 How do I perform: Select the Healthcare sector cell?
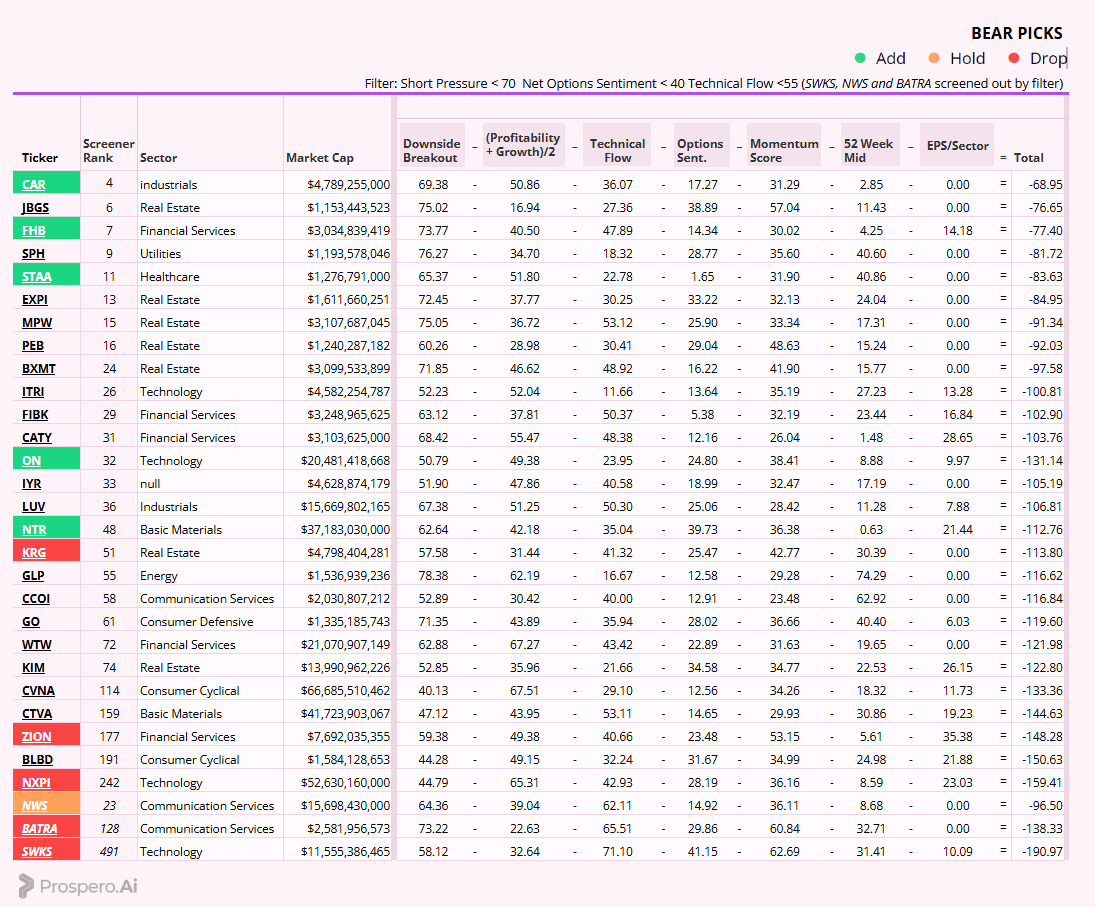pos(170,276)
